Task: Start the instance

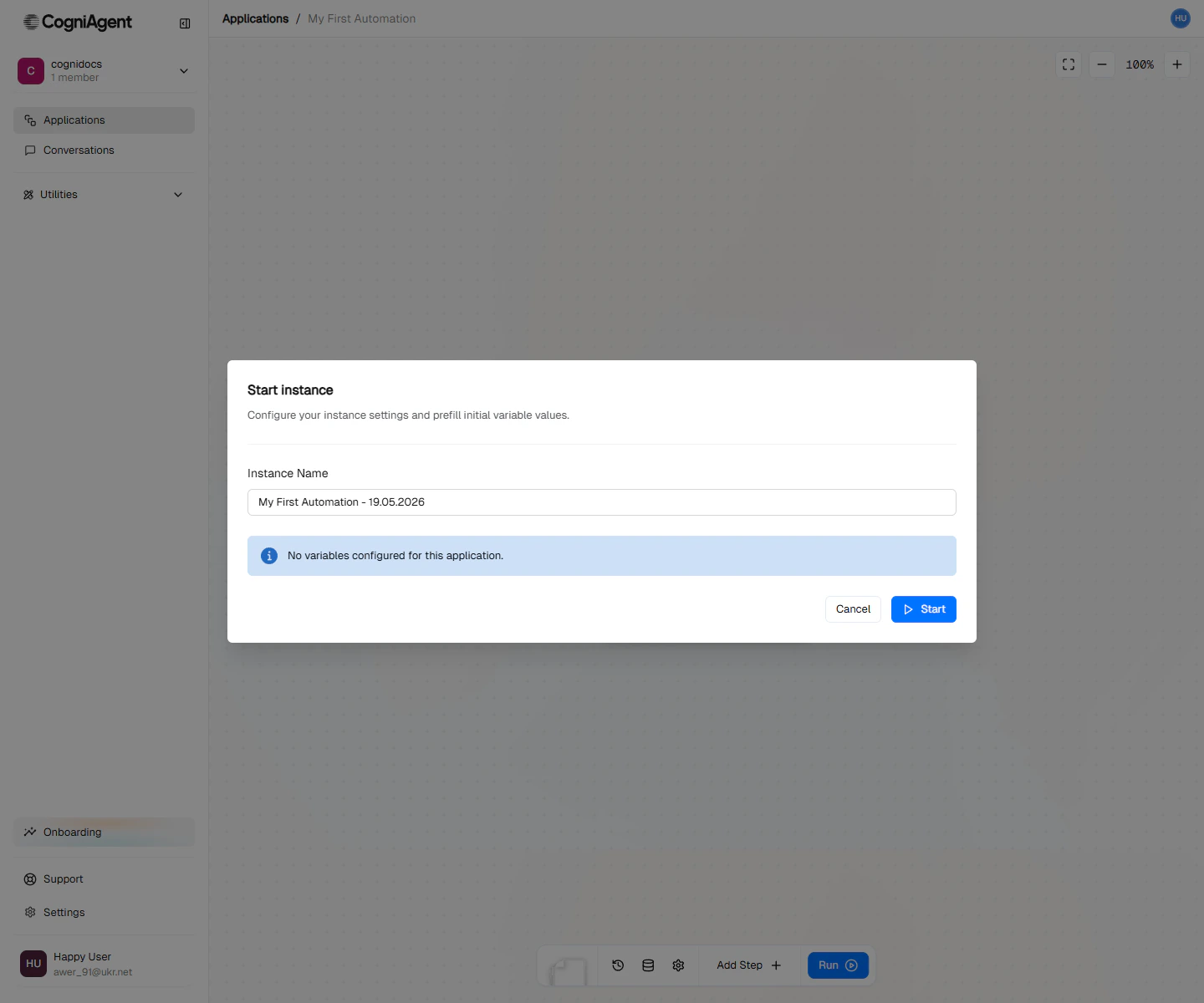Action: click(924, 609)
